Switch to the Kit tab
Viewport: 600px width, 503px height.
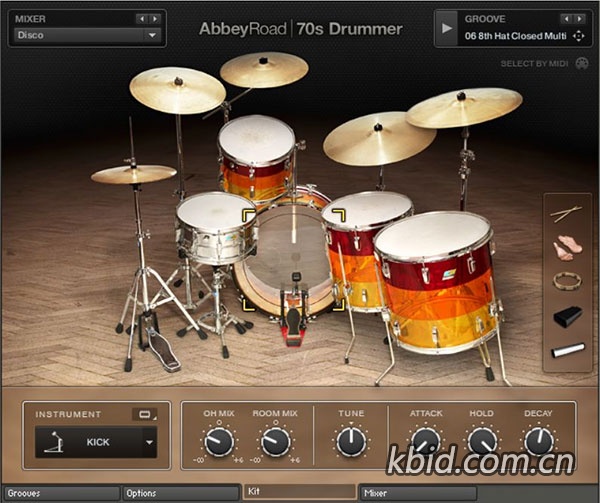click(x=300, y=492)
